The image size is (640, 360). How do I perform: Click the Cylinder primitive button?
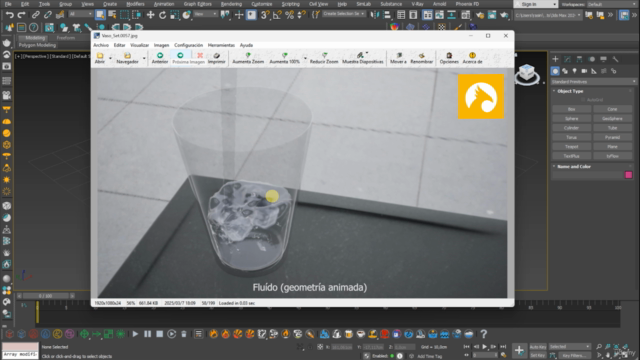point(571,128)
